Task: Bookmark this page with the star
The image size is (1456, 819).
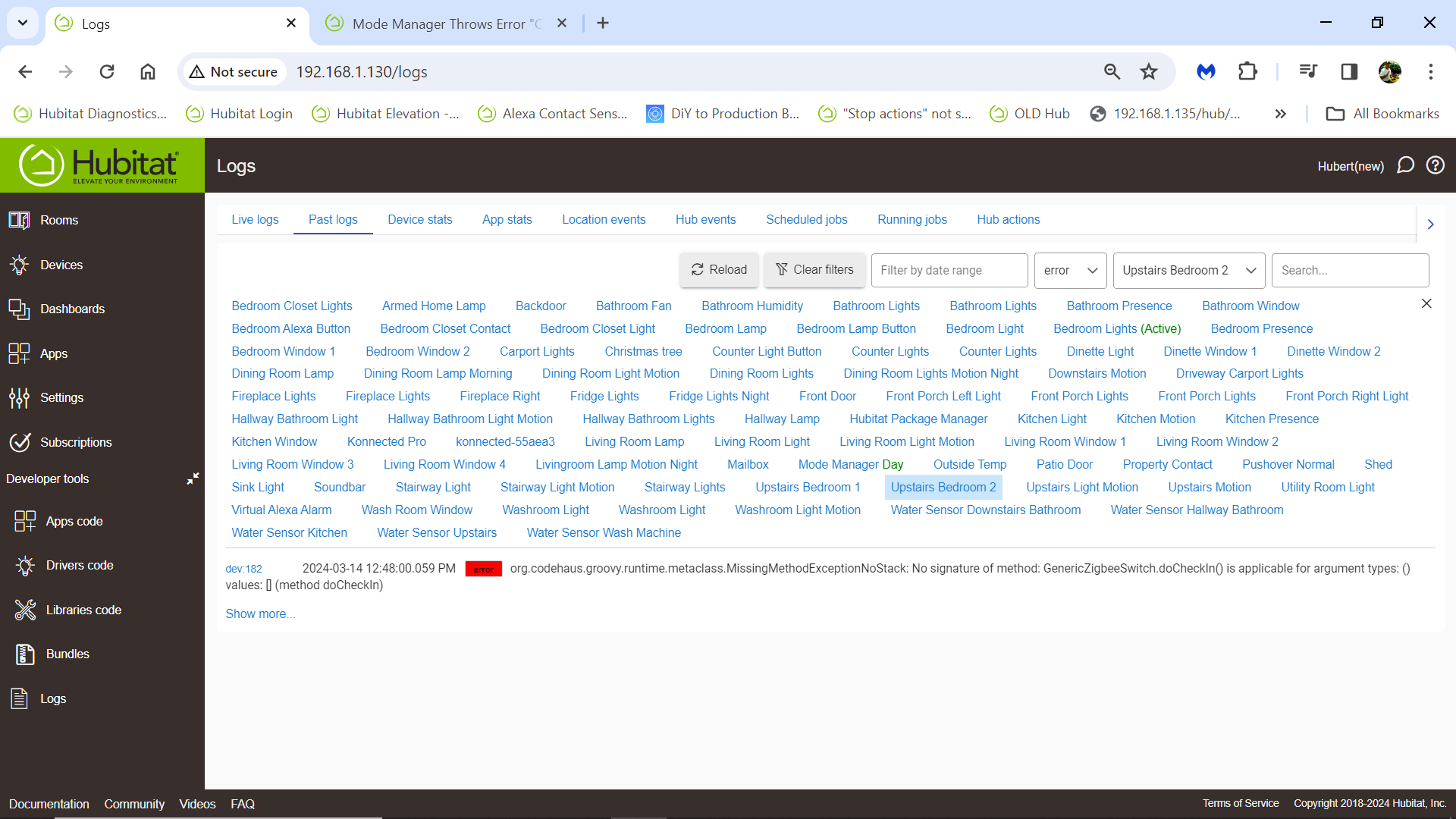Action: coord(1149,71)
